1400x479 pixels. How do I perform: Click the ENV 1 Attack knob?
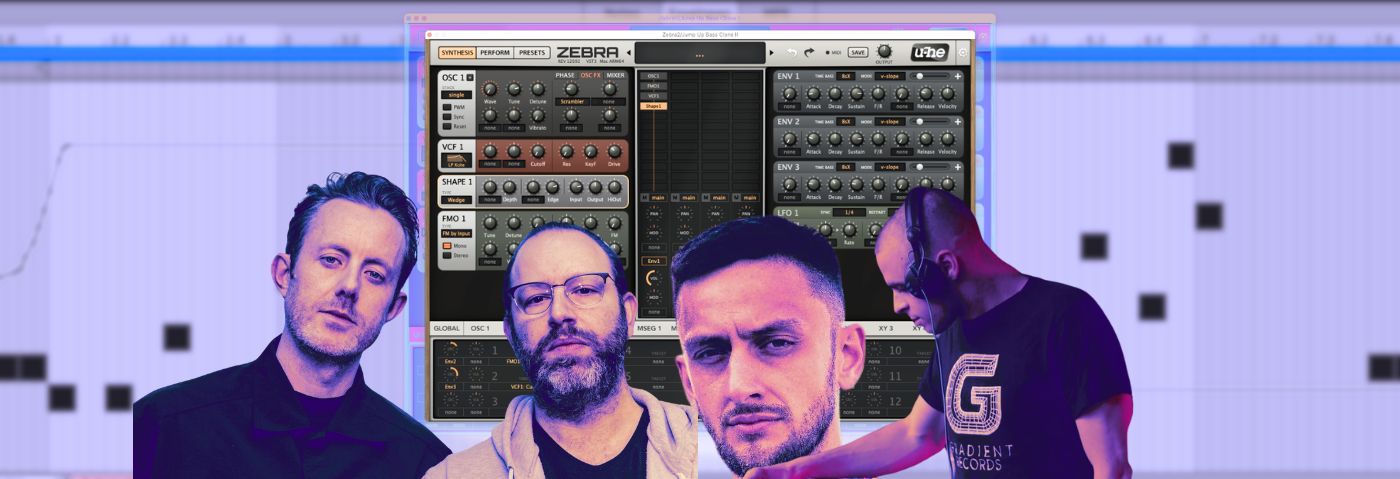tap(813, 93)
